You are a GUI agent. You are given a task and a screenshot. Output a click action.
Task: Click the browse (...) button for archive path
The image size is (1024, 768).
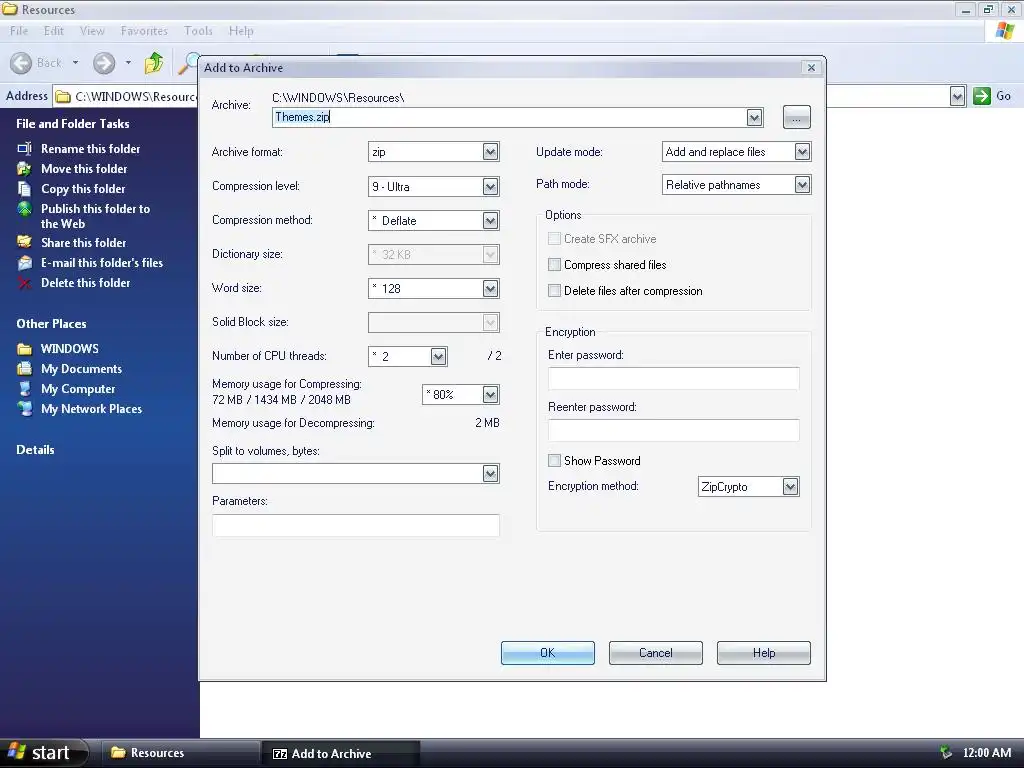796,118
